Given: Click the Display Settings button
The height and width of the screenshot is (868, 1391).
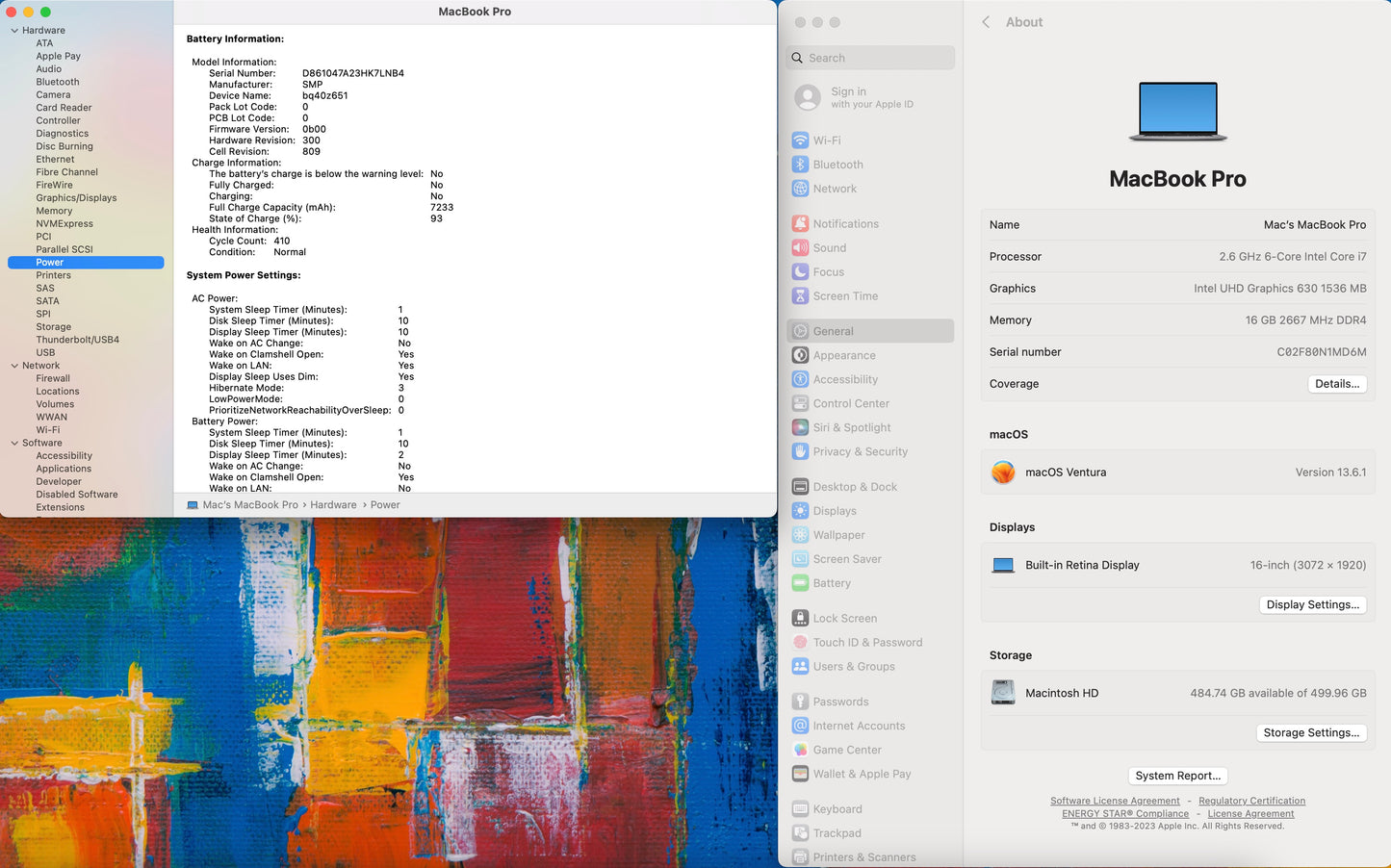Looking at the screenshot, I should (1312, 604).
